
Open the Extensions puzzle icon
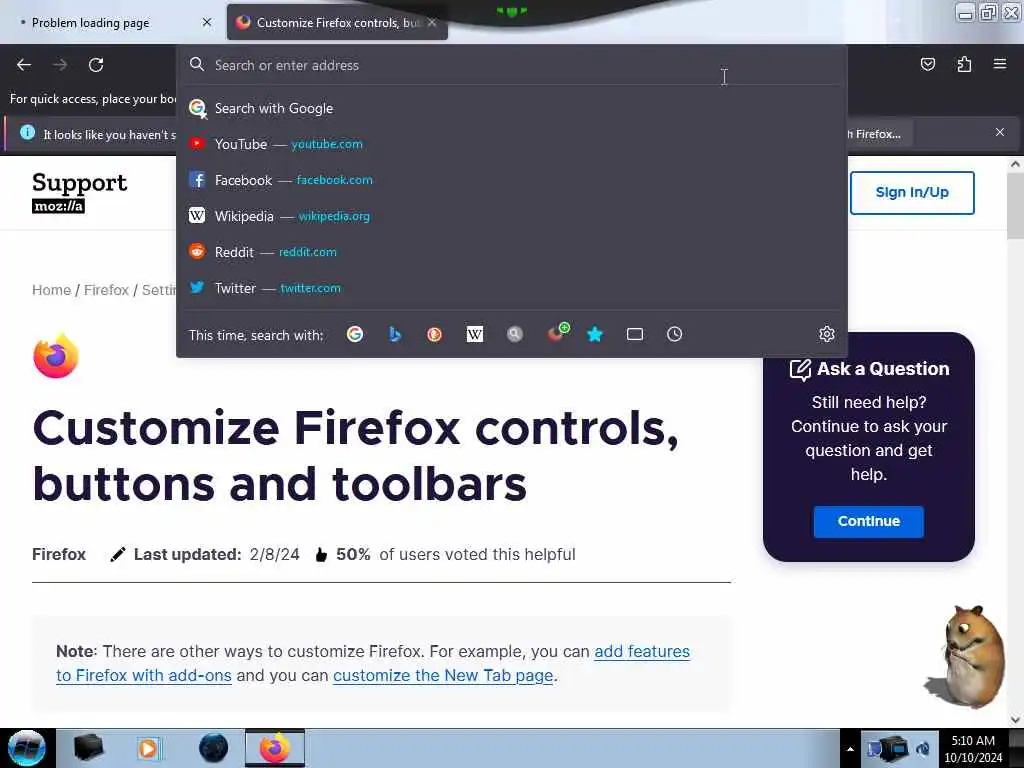tap(964, 64)
